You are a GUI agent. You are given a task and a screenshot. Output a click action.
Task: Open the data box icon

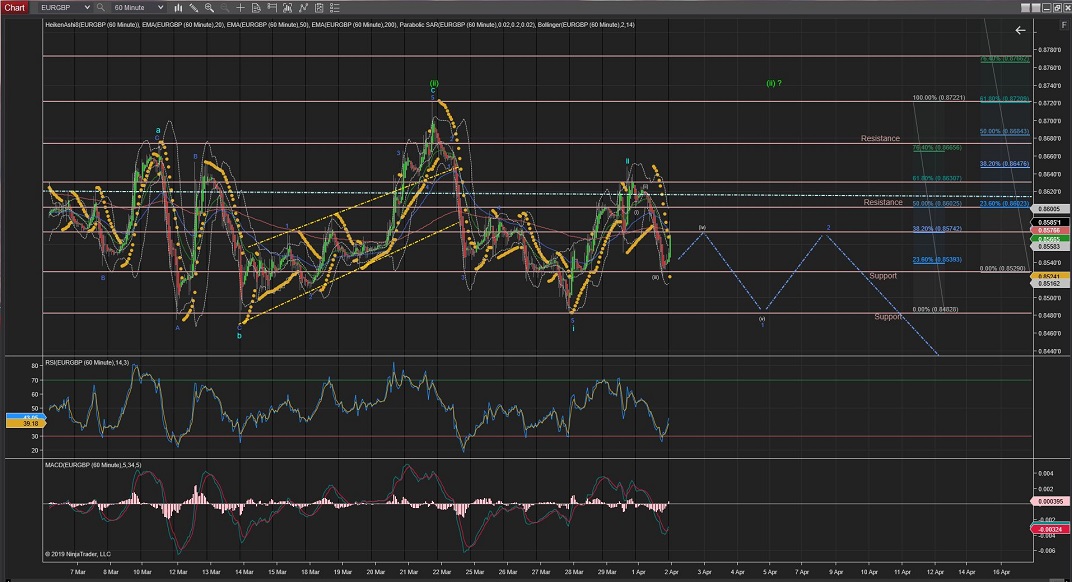256,8
